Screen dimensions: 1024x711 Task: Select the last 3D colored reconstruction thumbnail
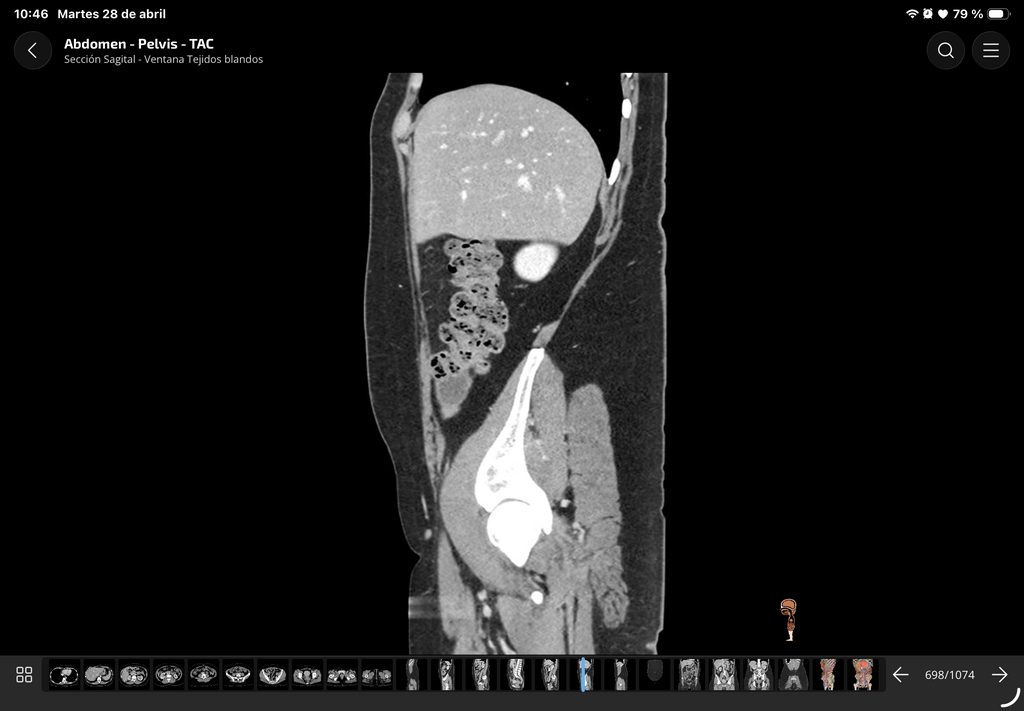point(863,675)
